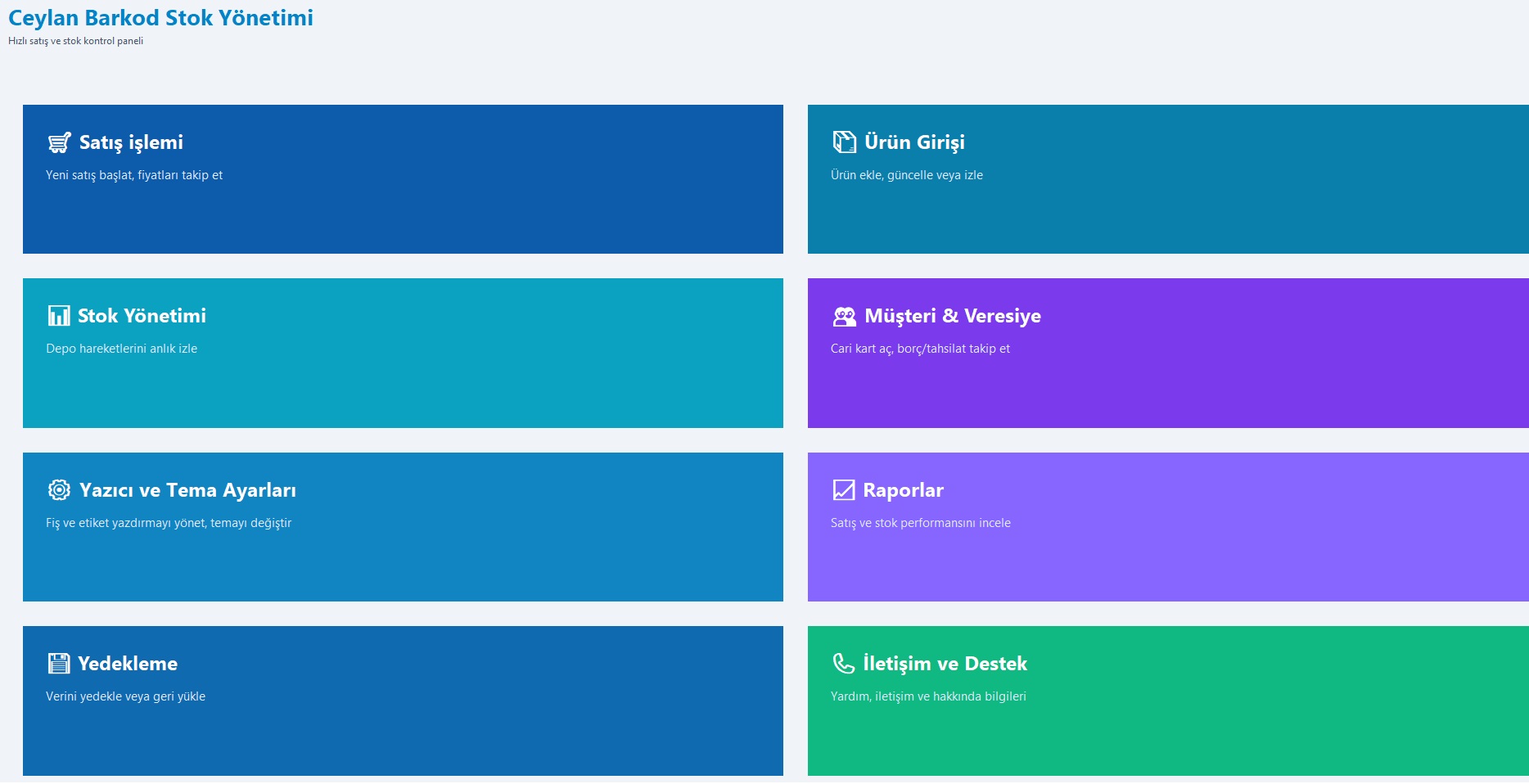
Task: Open the Yedekleme heading
Action: tap(128, 664)
